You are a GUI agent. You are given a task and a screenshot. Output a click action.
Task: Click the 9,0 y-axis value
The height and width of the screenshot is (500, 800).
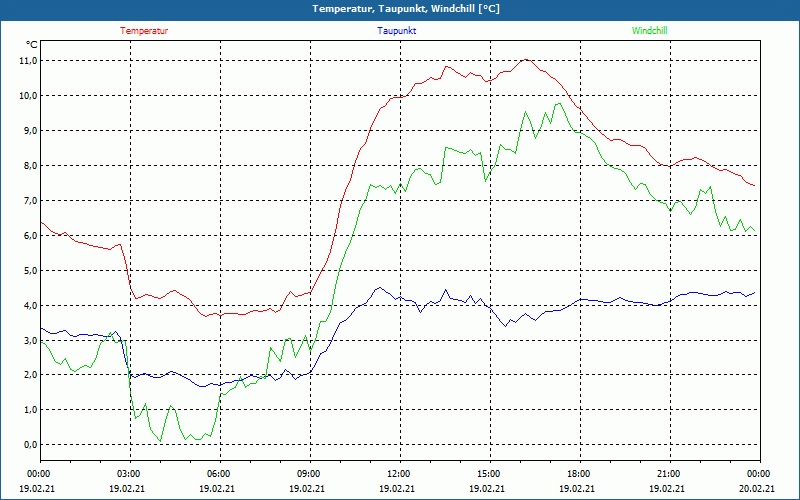tap(30, 131)
